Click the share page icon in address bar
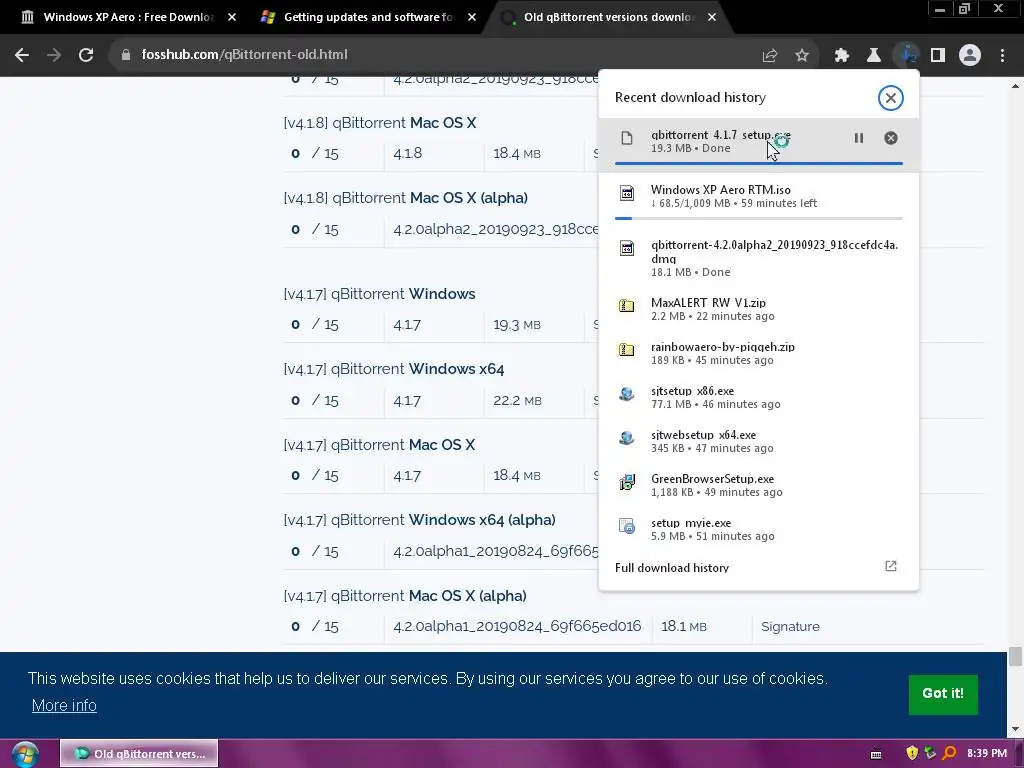 click(770, 56)
